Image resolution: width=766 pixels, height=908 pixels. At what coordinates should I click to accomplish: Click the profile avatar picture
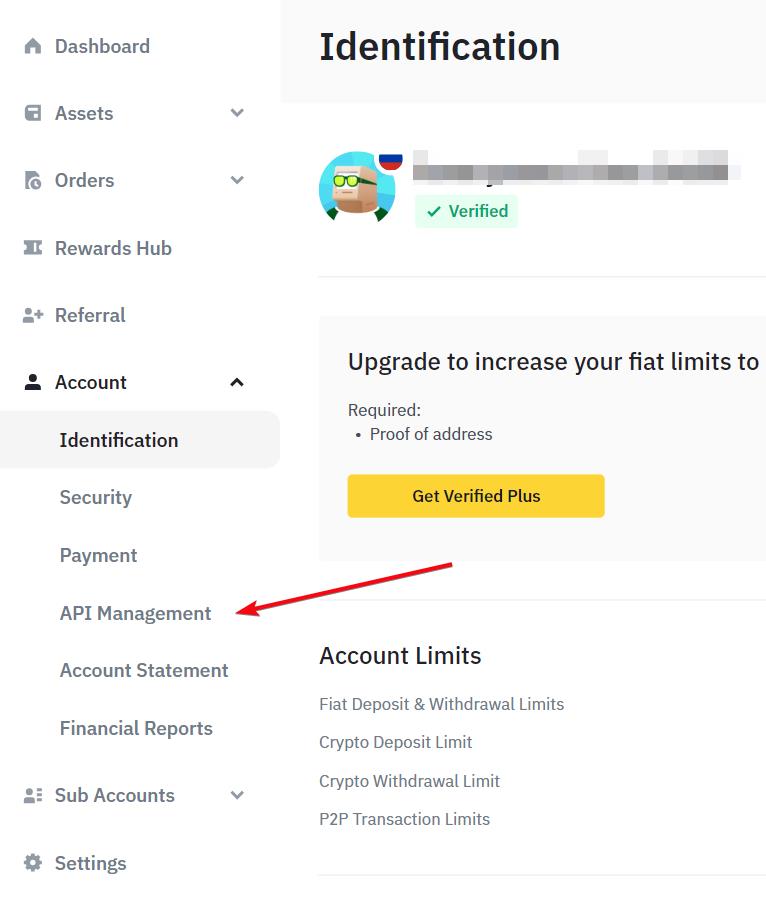tap(356, 187)
